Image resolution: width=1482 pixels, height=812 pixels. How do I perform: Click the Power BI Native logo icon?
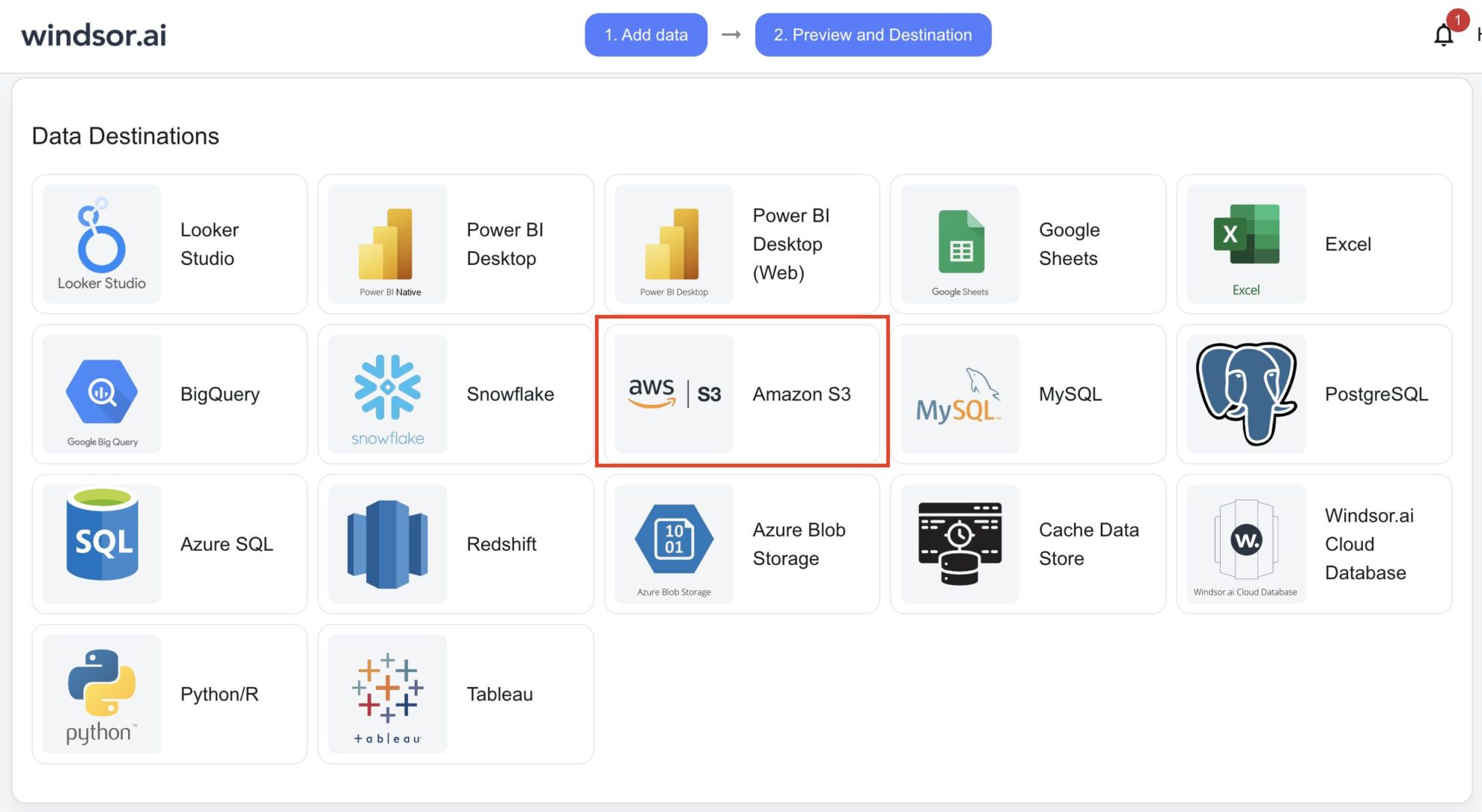click(x=388, y=244)
